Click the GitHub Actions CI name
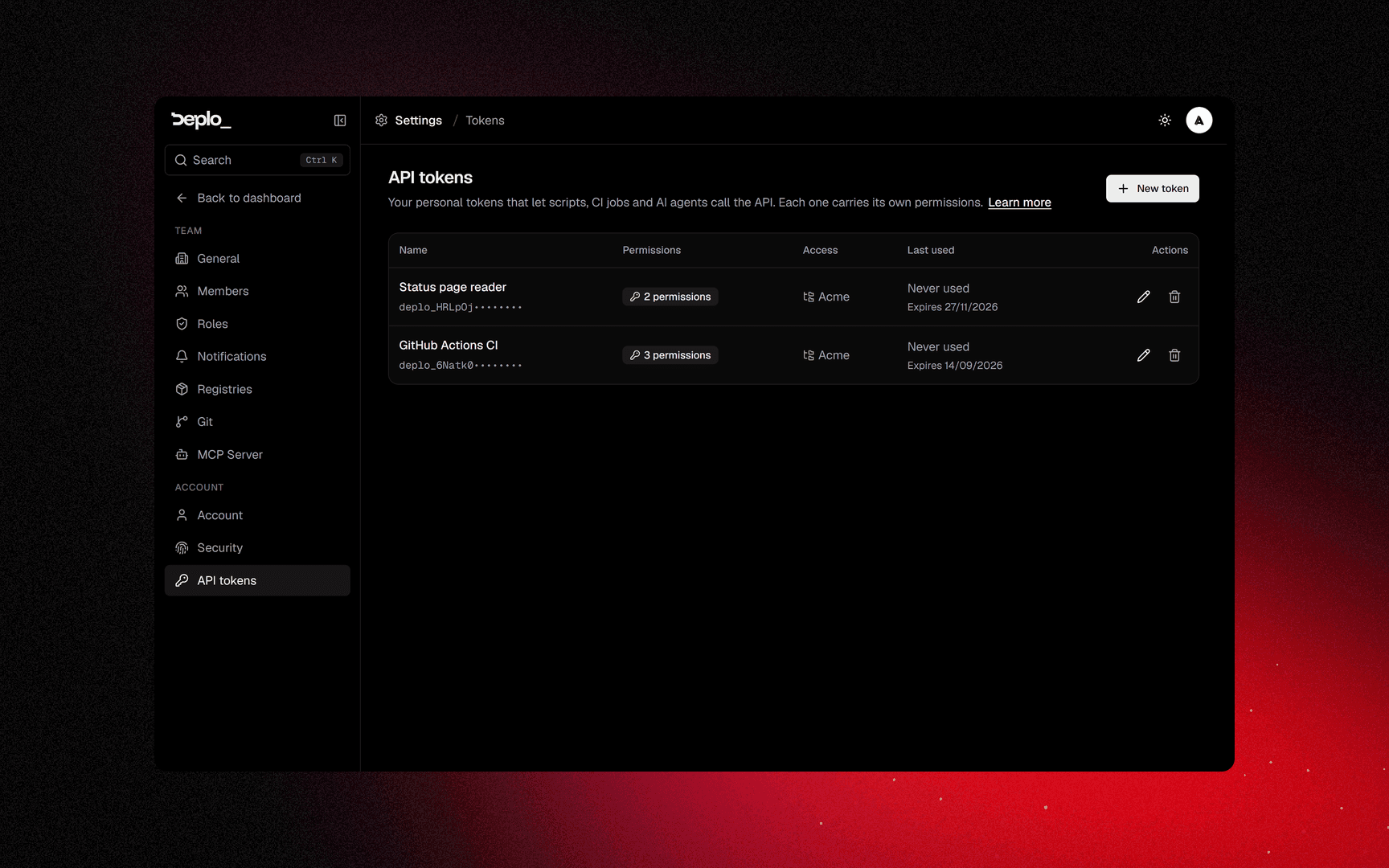The image size is (1389, 868). click(449, 345)
